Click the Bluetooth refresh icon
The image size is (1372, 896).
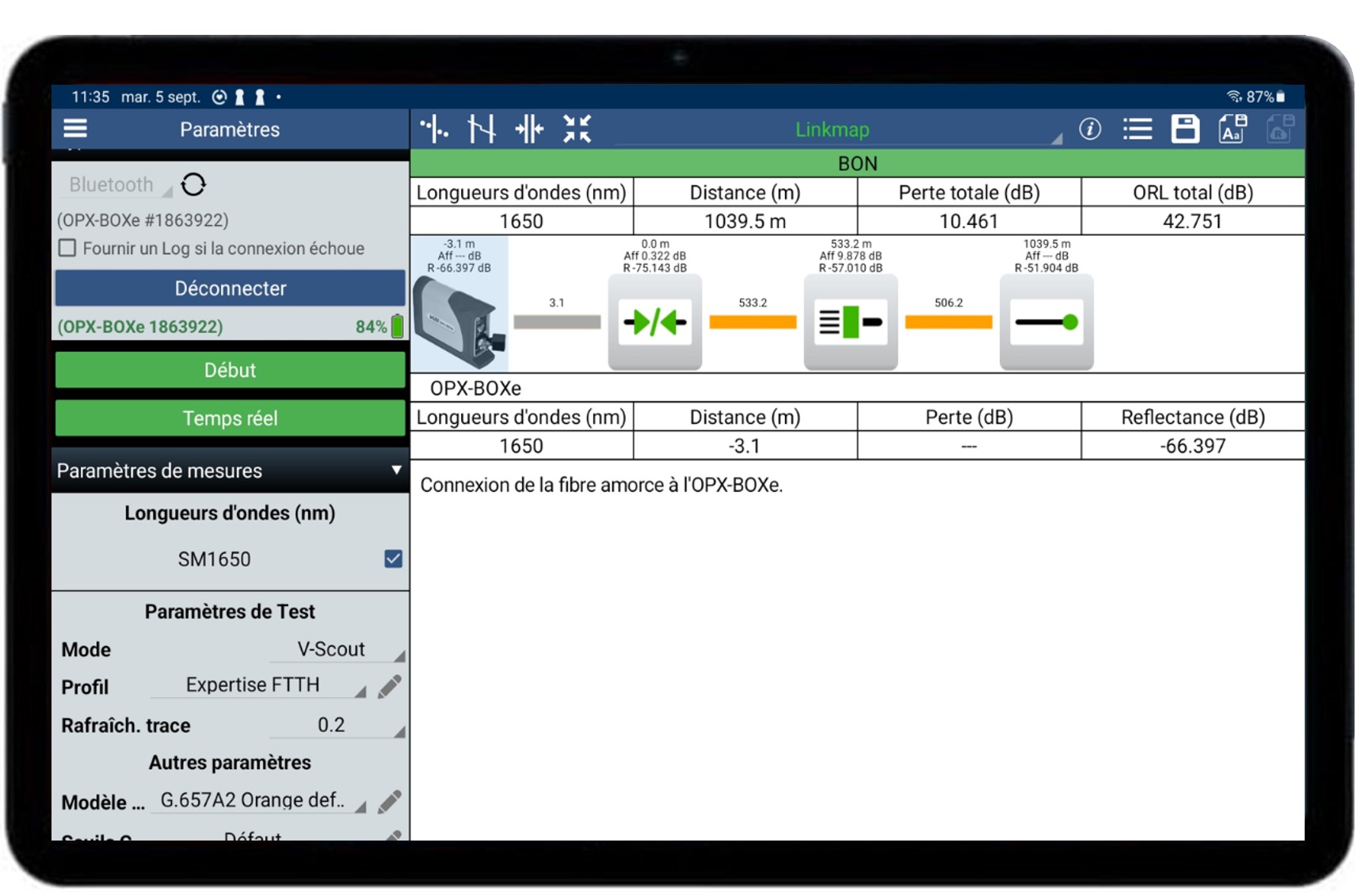click(x=193, y=185)
